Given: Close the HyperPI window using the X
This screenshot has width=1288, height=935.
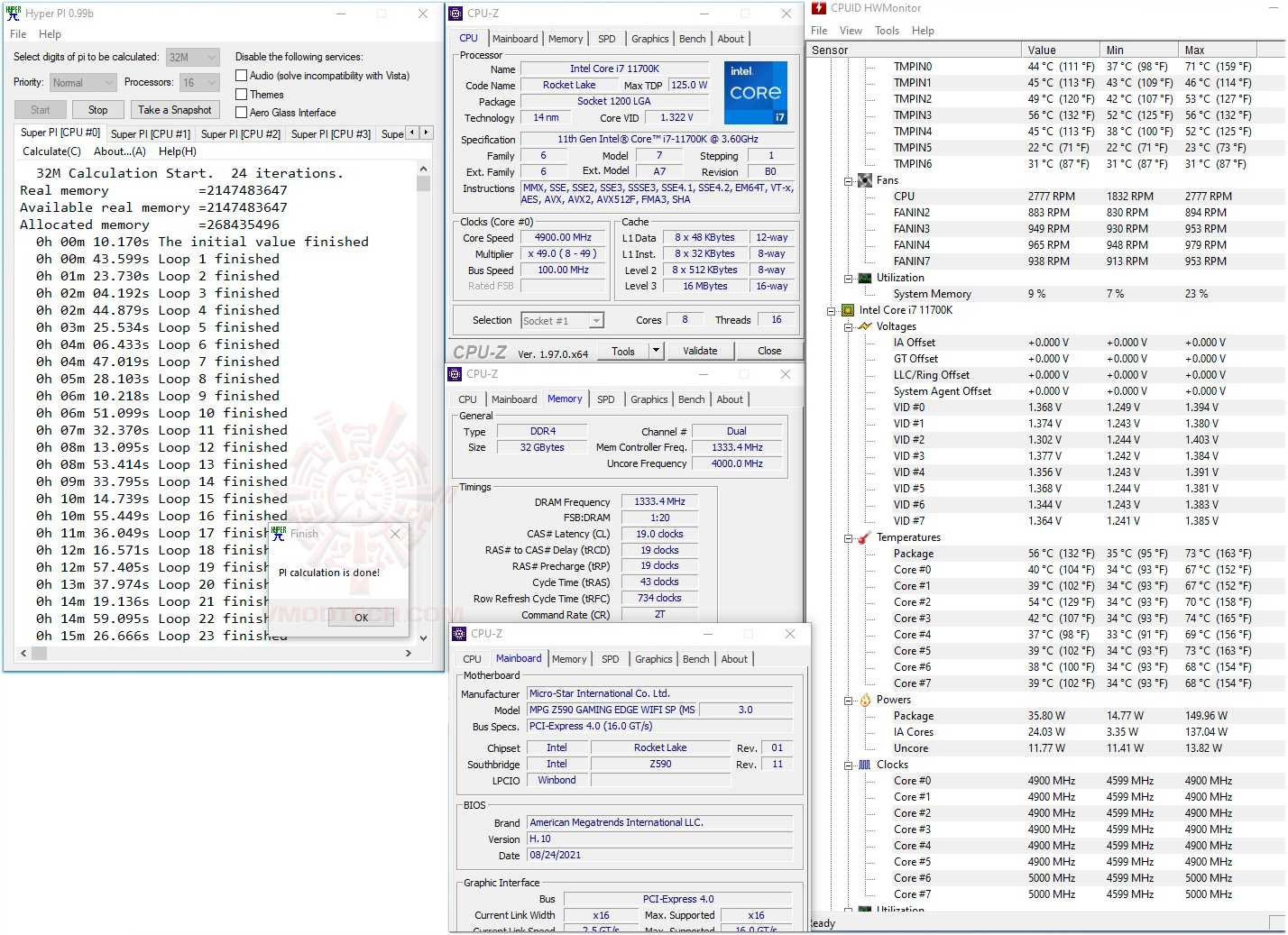Looking at the screenshot, I should [x=423, y=14].
